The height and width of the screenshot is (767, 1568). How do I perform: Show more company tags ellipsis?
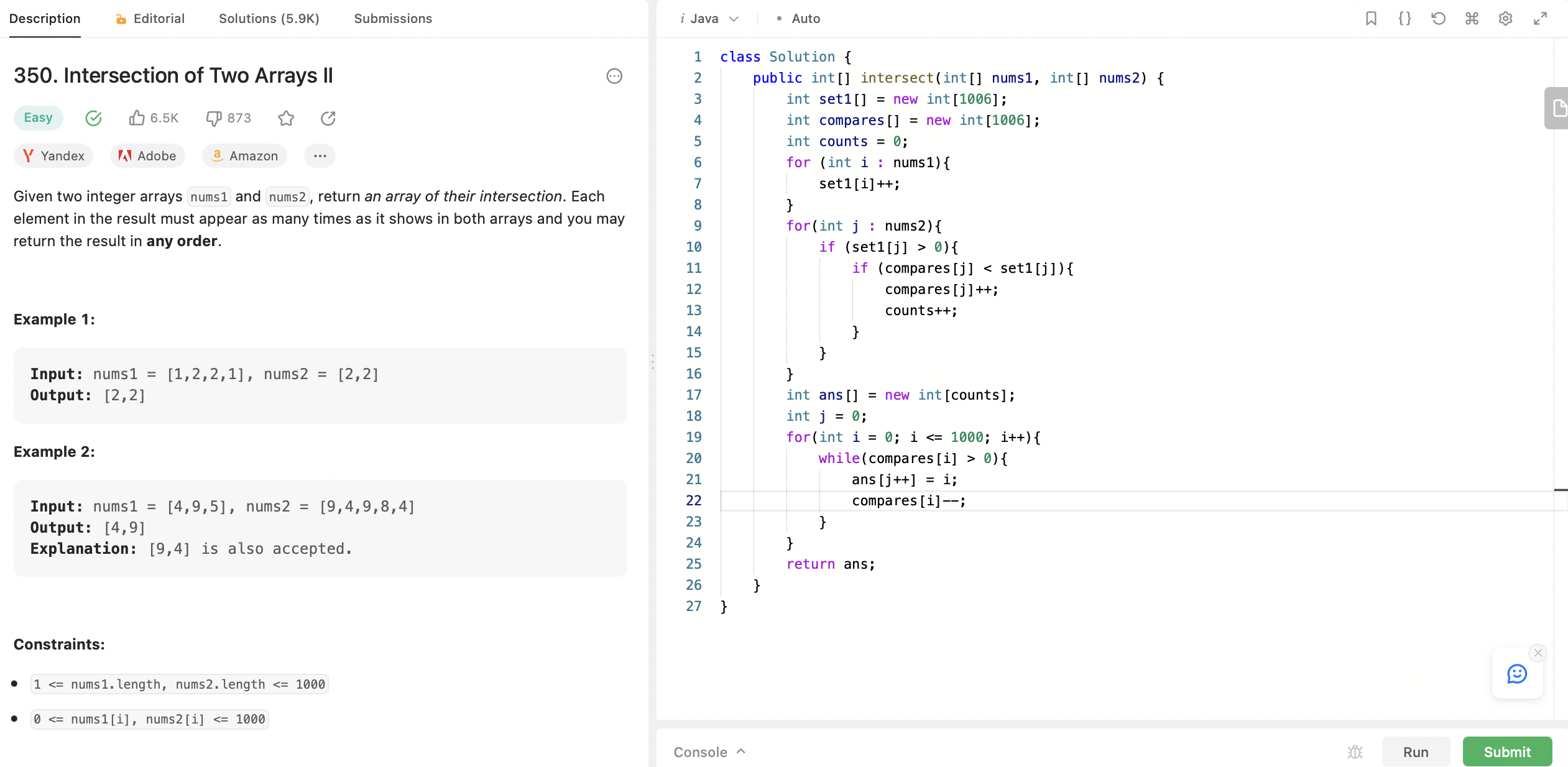pyautogui.click(x=320, y=156)
